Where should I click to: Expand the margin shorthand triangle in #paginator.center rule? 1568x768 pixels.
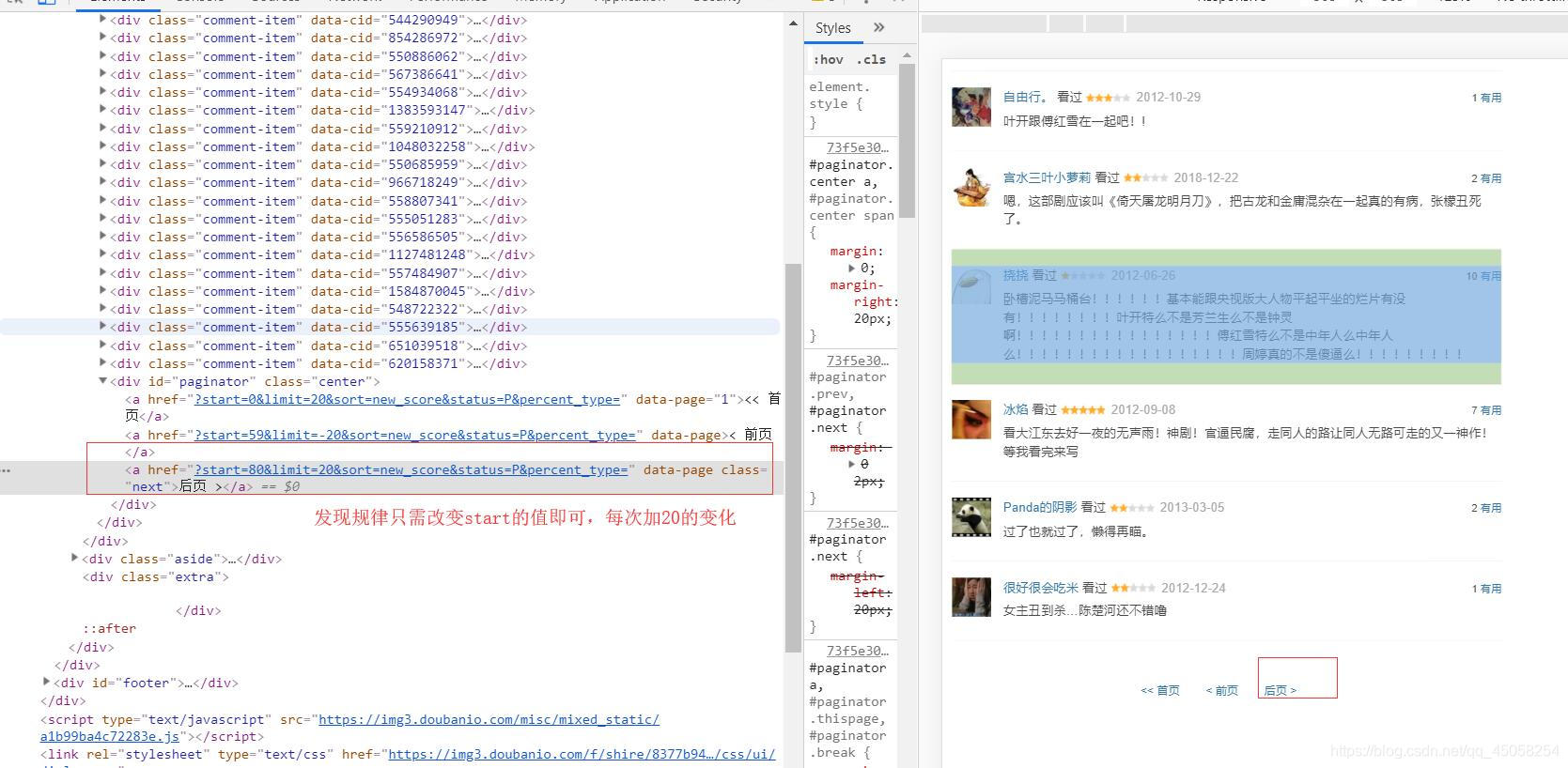[852, 269]
